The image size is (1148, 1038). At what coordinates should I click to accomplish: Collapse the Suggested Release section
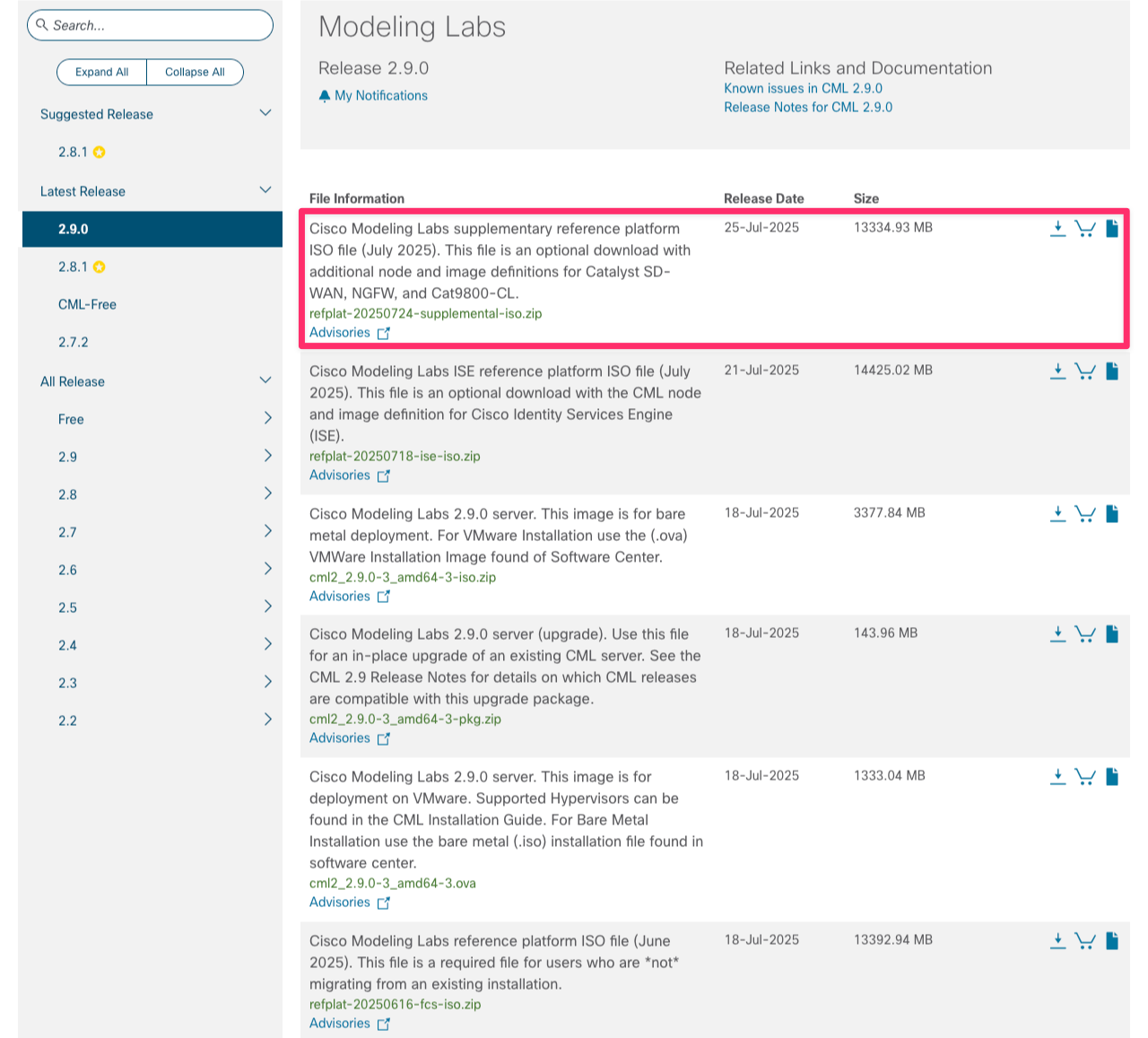pyautogui.click(x=265, y=113)
